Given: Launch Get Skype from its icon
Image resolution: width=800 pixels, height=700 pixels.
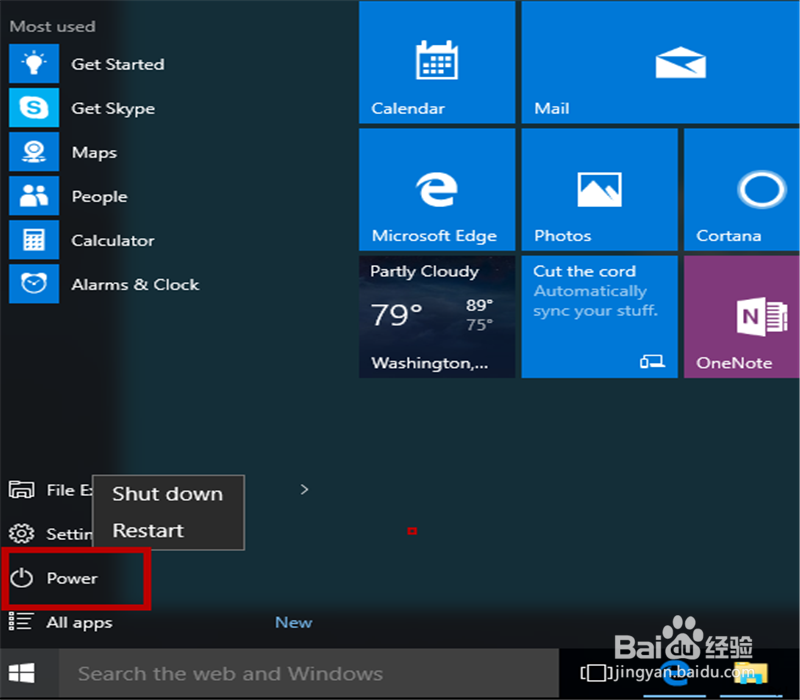Looking at the screenshot, I should [34, 108].
